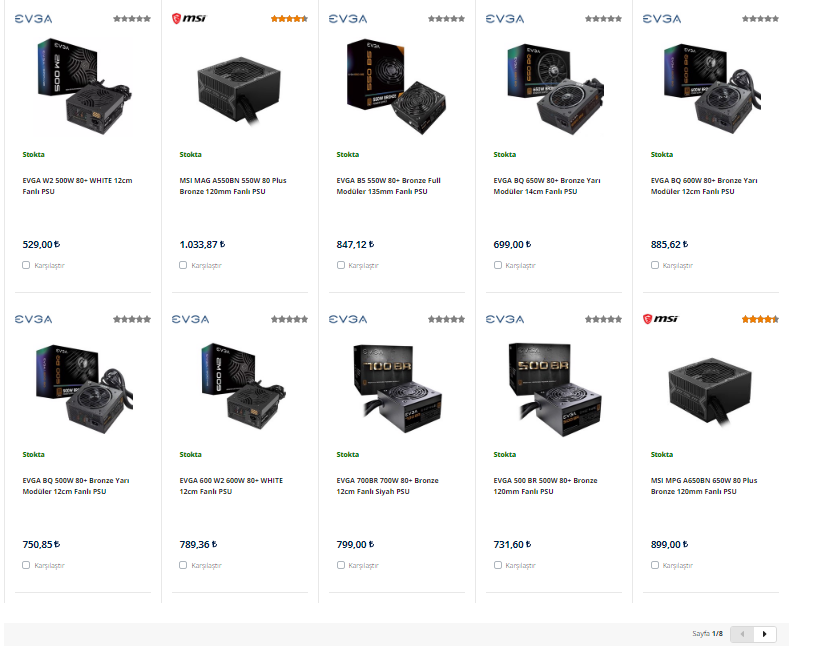Click gray star rating on EVGA B5 550W
This screenshot has width=829, height=656.
tap(446, 19)
